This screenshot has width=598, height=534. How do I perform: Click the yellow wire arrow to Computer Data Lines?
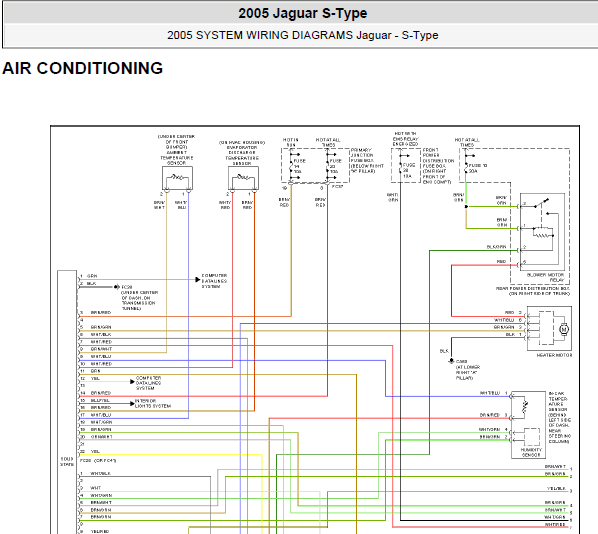tap(132, 381)
